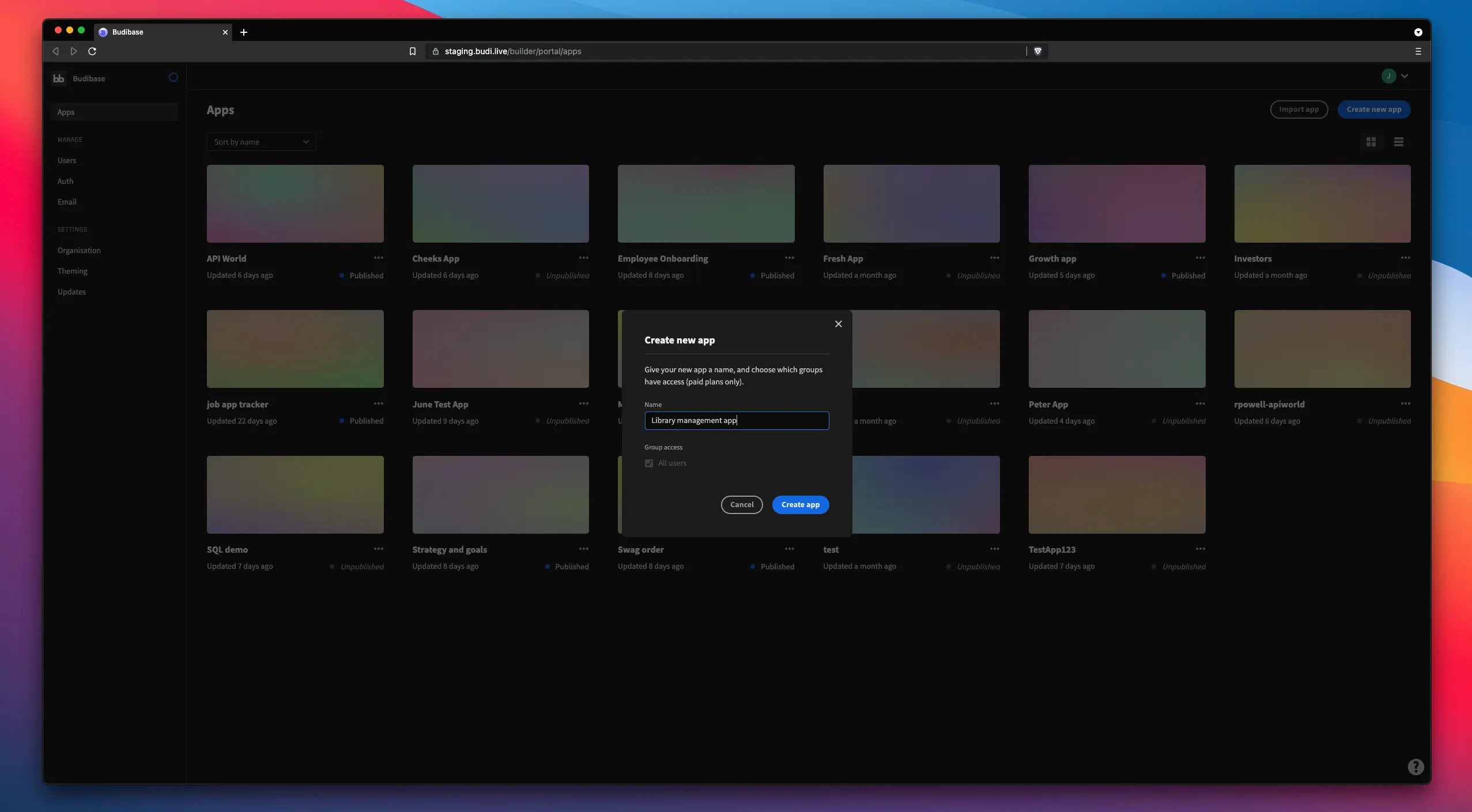The width and height of the screenshot is (1472, 812).
Task: Open Theming under Settings
Action: (x=73, y=271)
